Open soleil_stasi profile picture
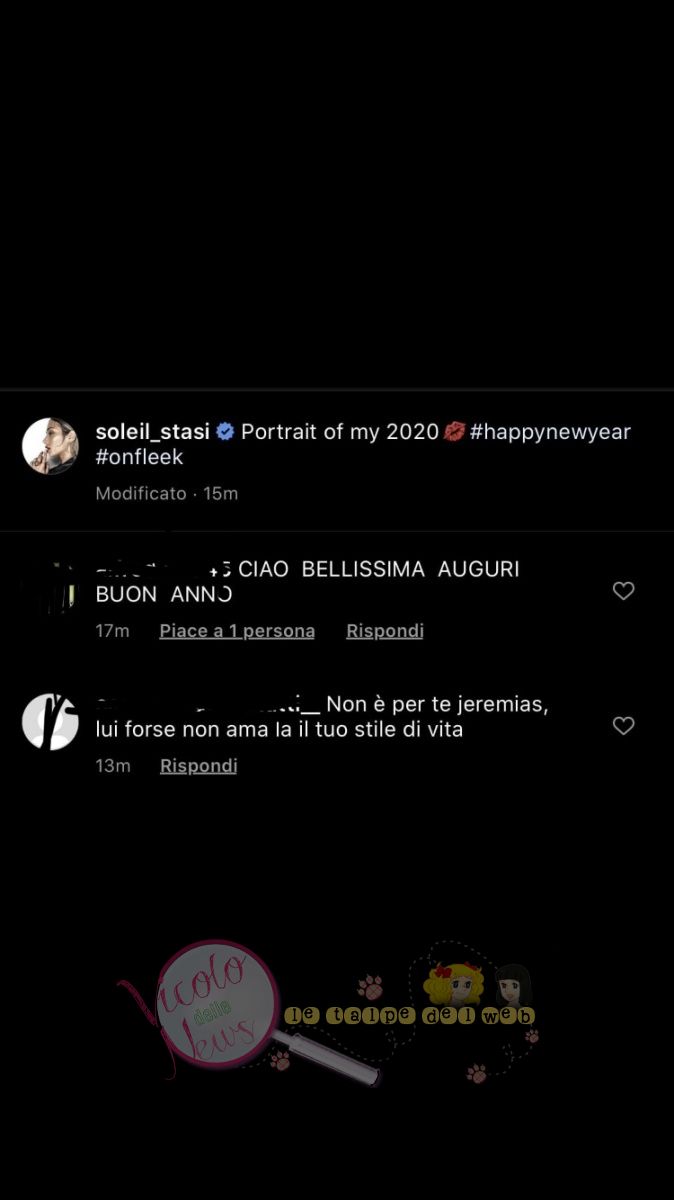The image size is (674, 1200). [50, 446]
